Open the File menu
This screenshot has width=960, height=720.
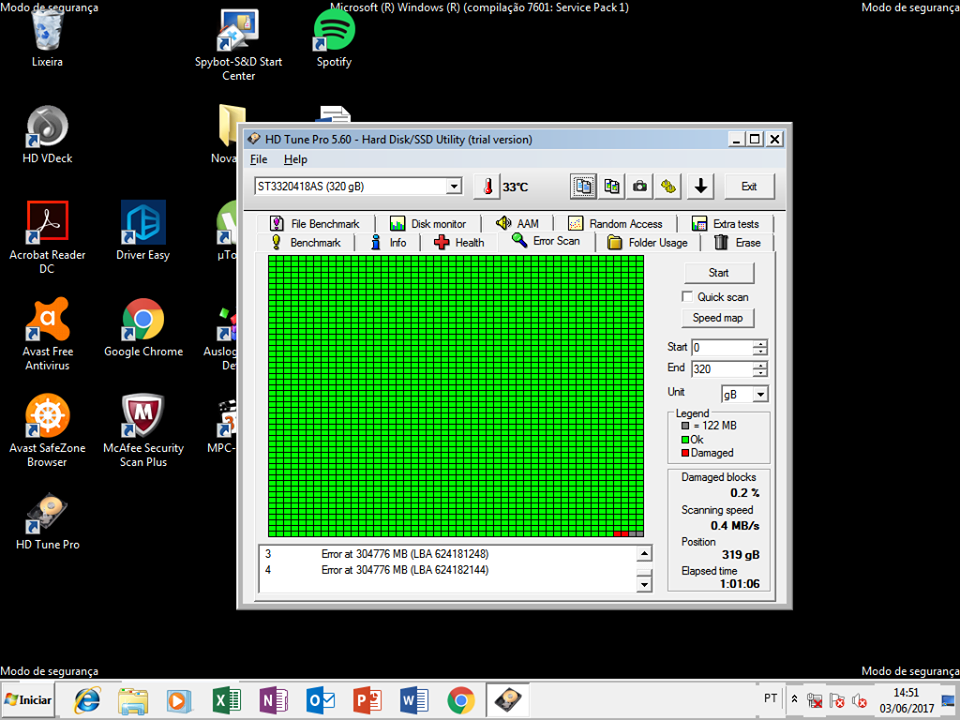point(258,159)
